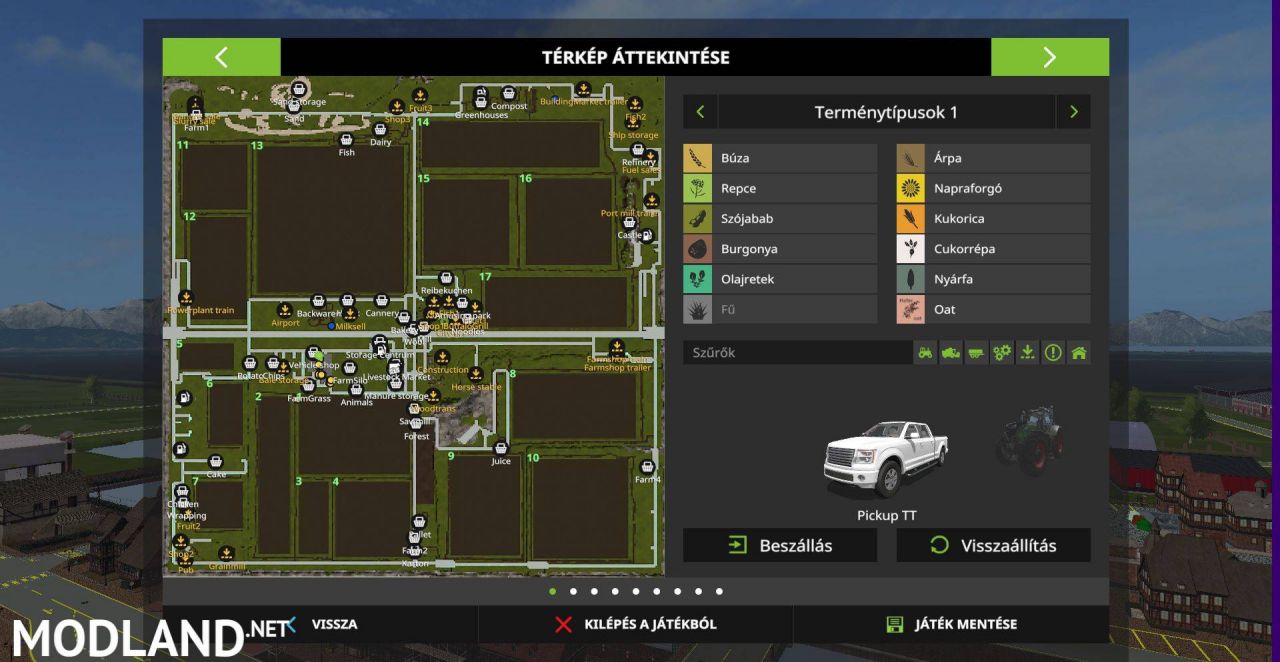
Task: Click the Nyárfa color swatch
Action: pos(910,279)
